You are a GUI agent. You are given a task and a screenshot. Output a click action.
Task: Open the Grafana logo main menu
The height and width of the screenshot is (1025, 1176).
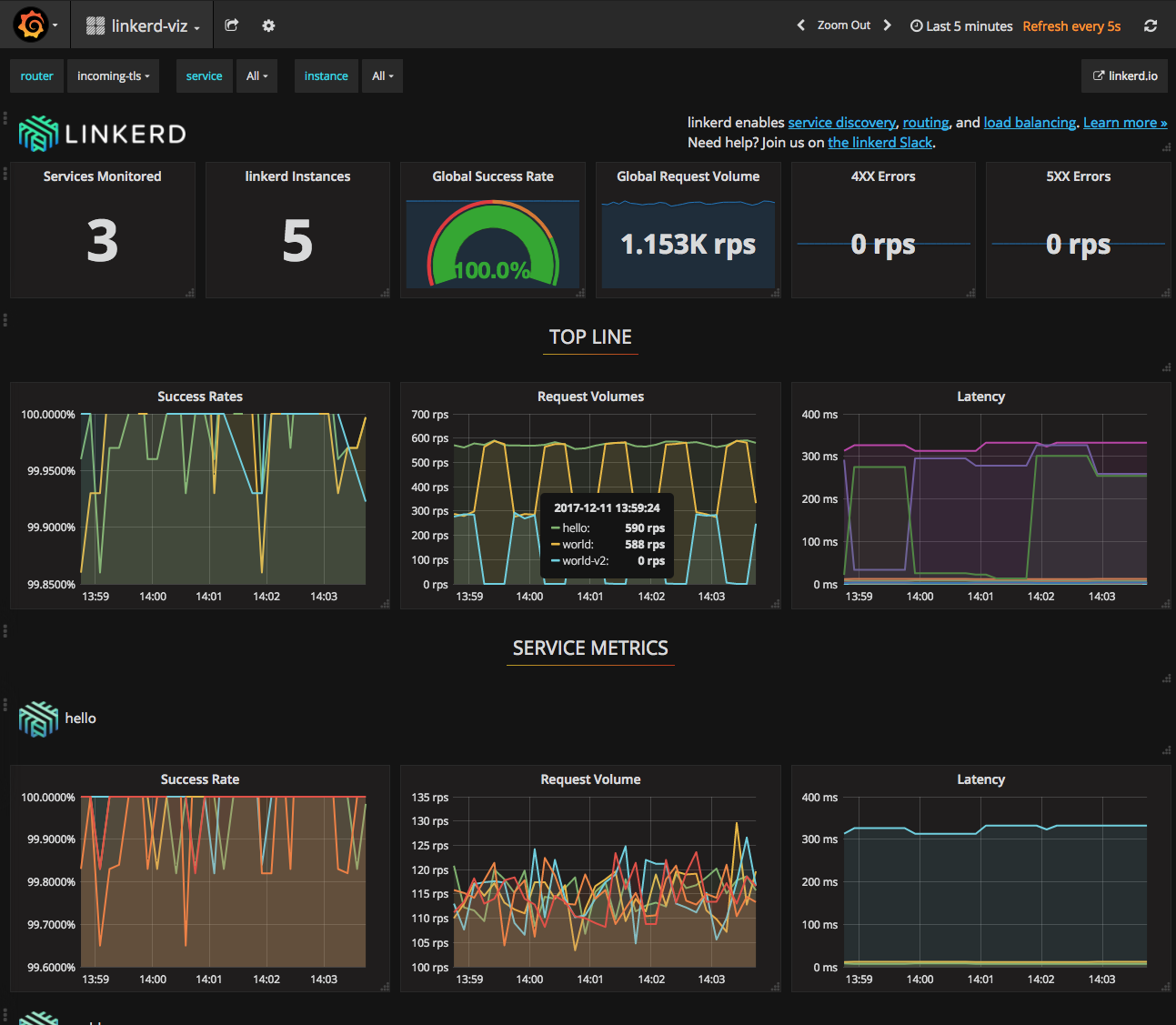32,25
